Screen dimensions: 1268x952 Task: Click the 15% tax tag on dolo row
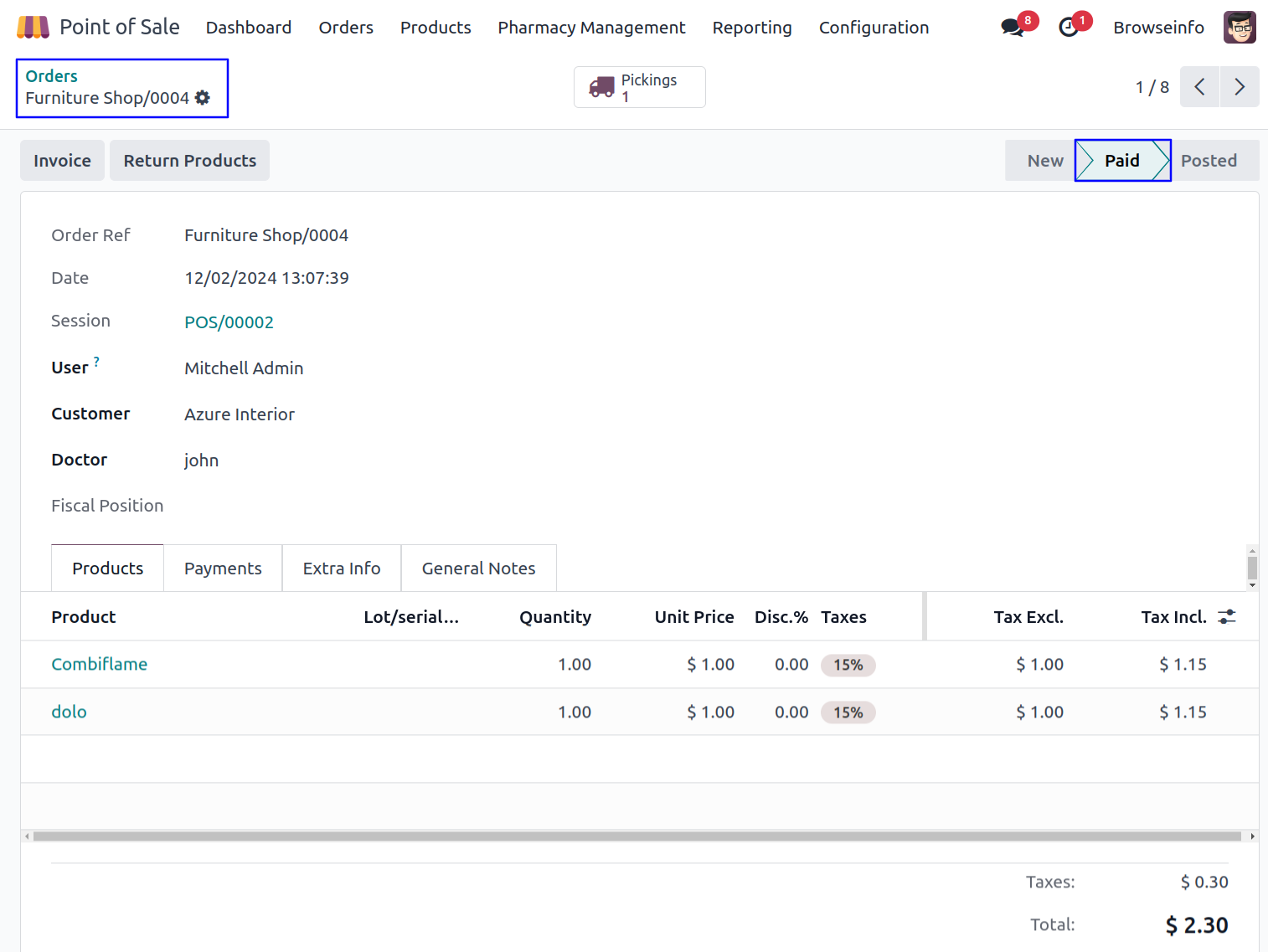click(x=848, y=713)
